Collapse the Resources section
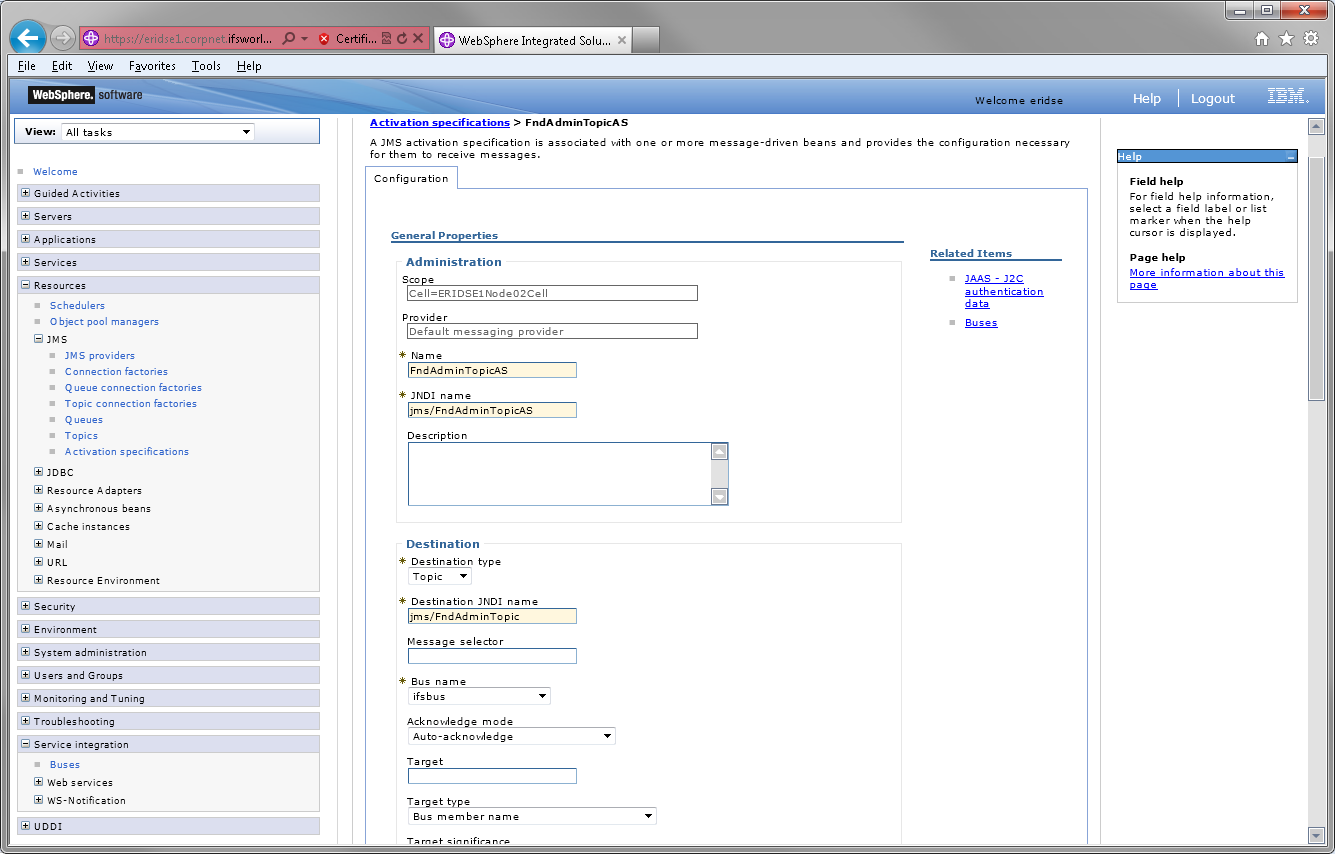The width and height of the screenshot is (1335, 854). point(25,285)
